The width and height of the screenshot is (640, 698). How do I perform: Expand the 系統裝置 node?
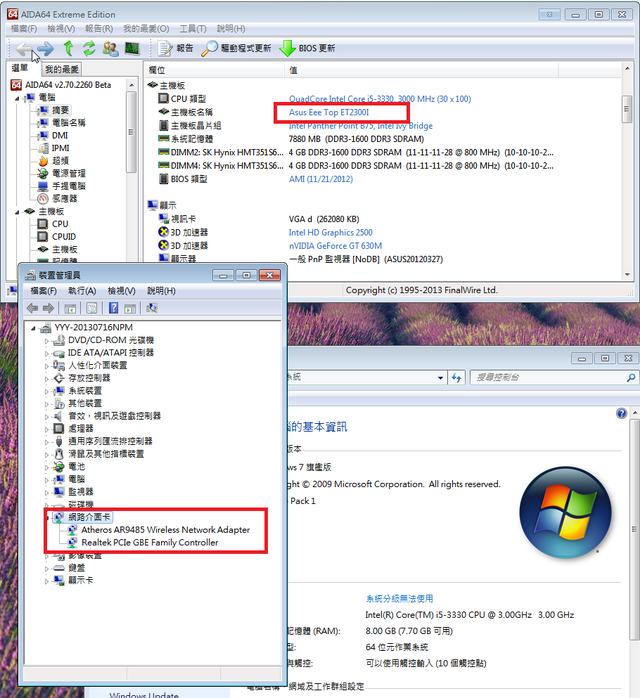(47, 392)
